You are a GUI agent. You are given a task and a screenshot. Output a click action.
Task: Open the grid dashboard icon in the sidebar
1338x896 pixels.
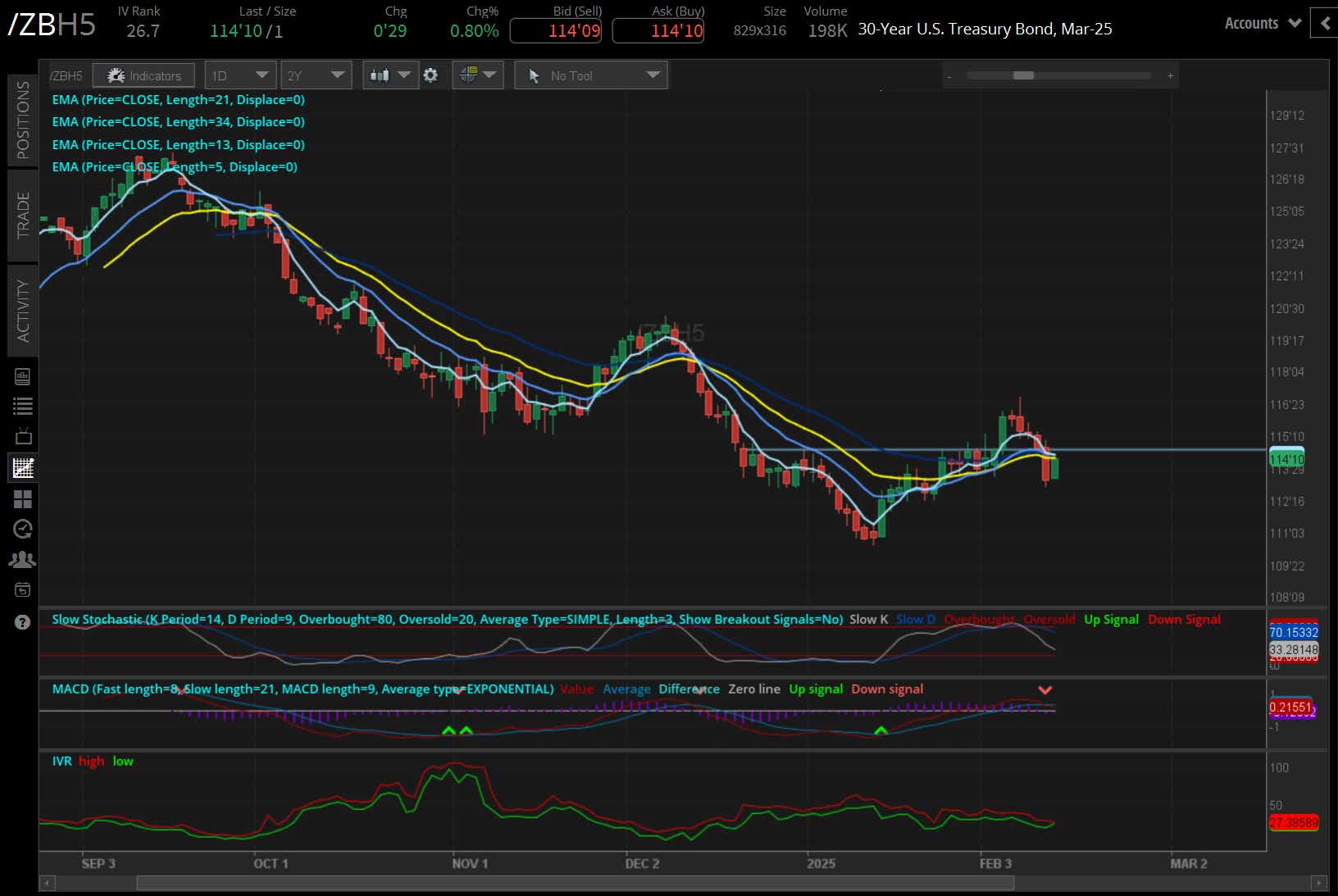coord(23,498)
